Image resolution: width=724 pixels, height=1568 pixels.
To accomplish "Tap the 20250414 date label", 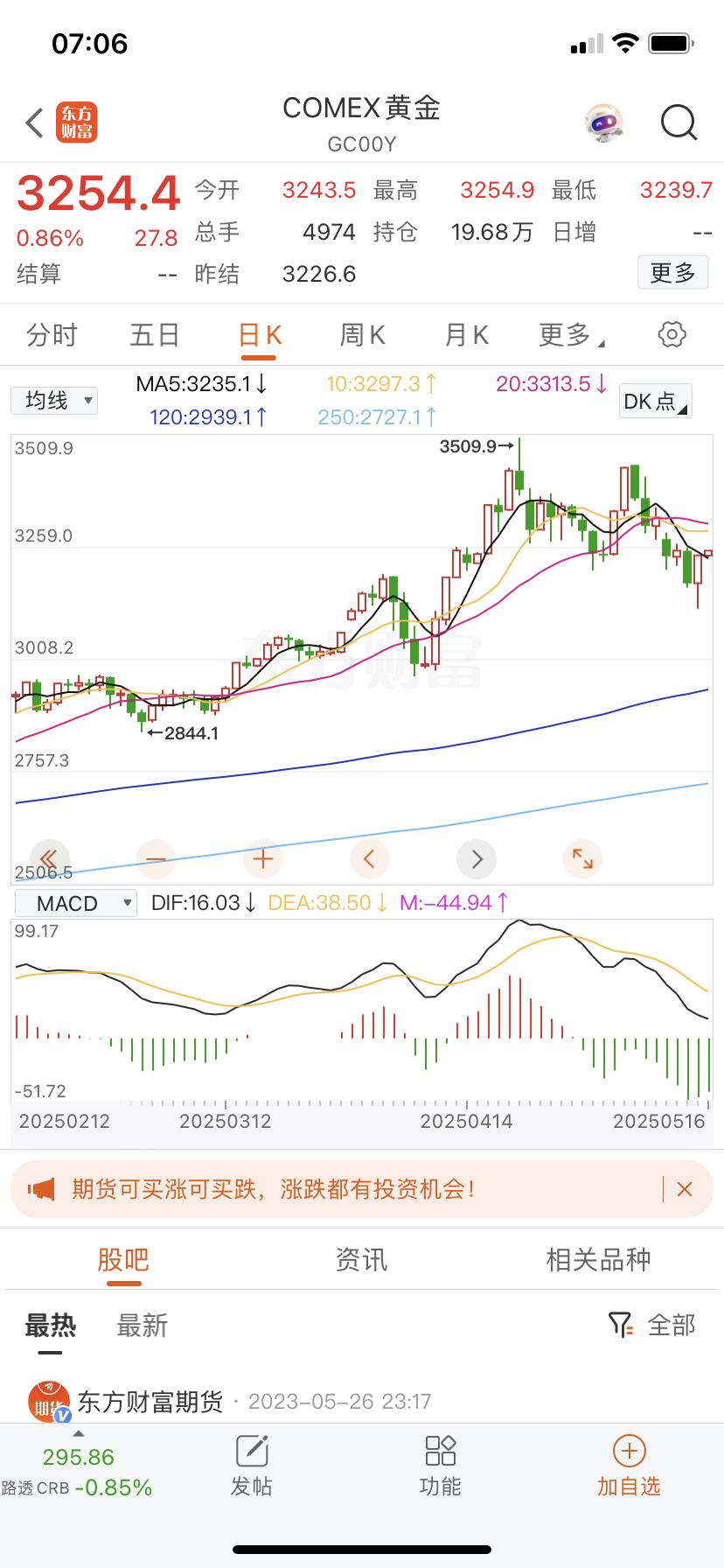I will pyautogui.click(x=466, y=1121).
